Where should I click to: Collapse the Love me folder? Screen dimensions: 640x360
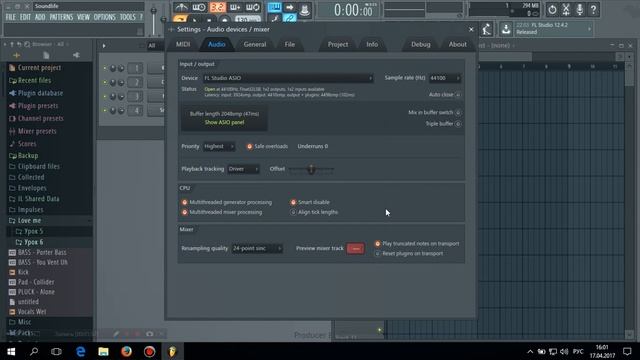(x=29, y=220)
